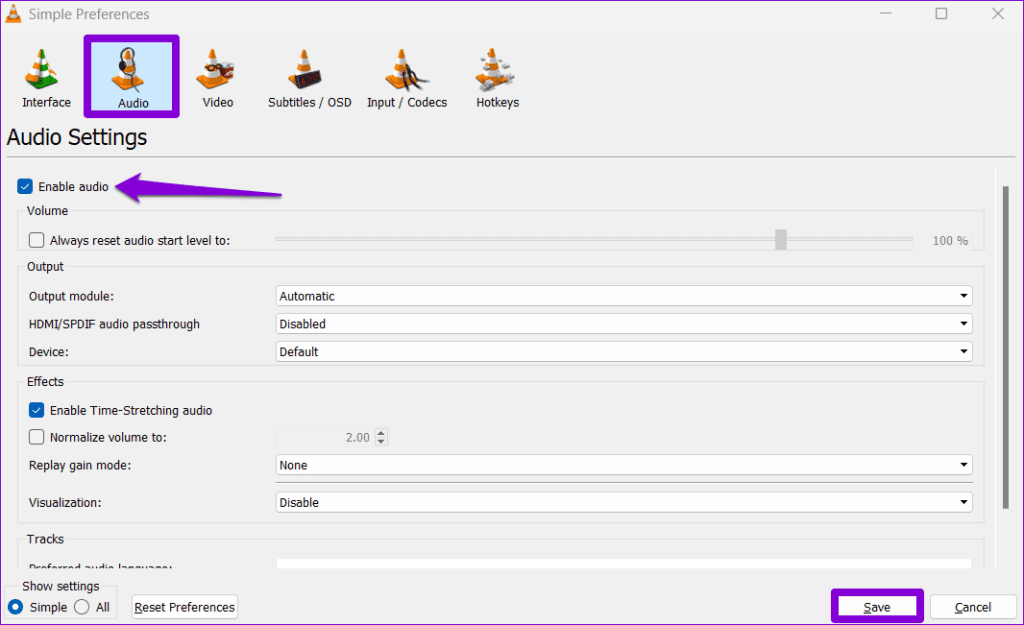
Task: Click the Save button
Action: point(876,606)
